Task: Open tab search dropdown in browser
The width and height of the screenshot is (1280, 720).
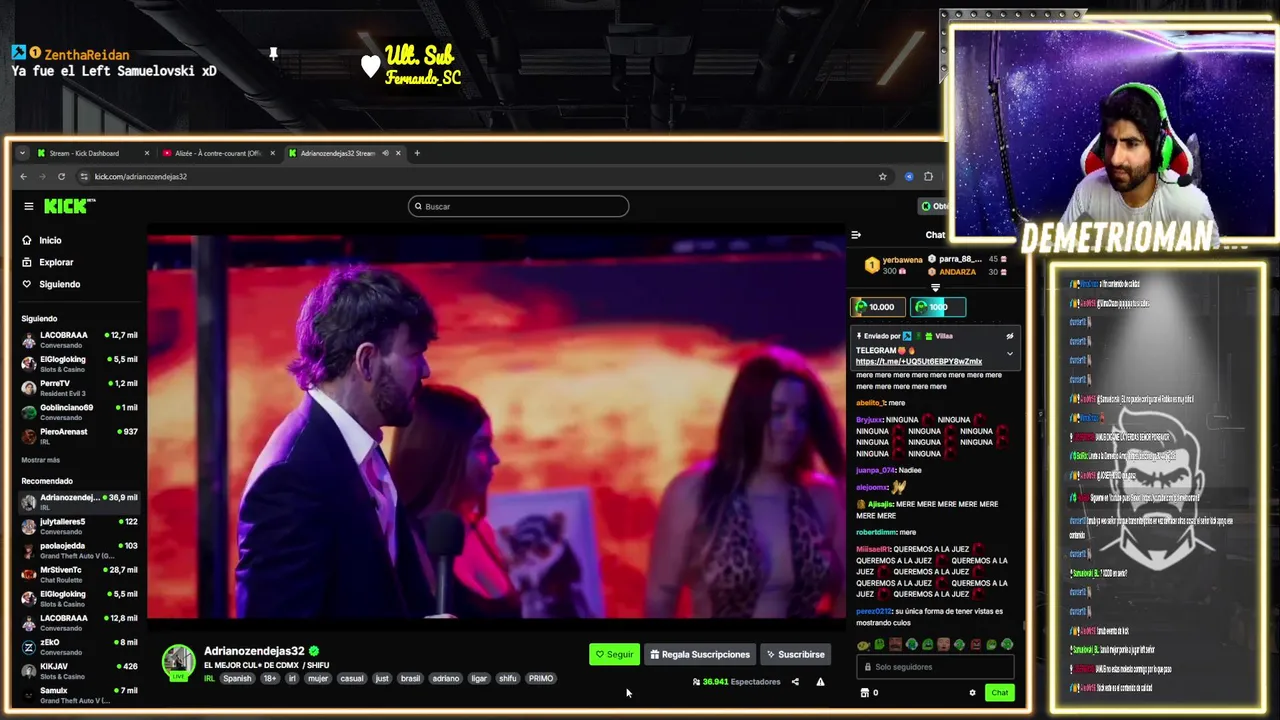Action: 22,153
